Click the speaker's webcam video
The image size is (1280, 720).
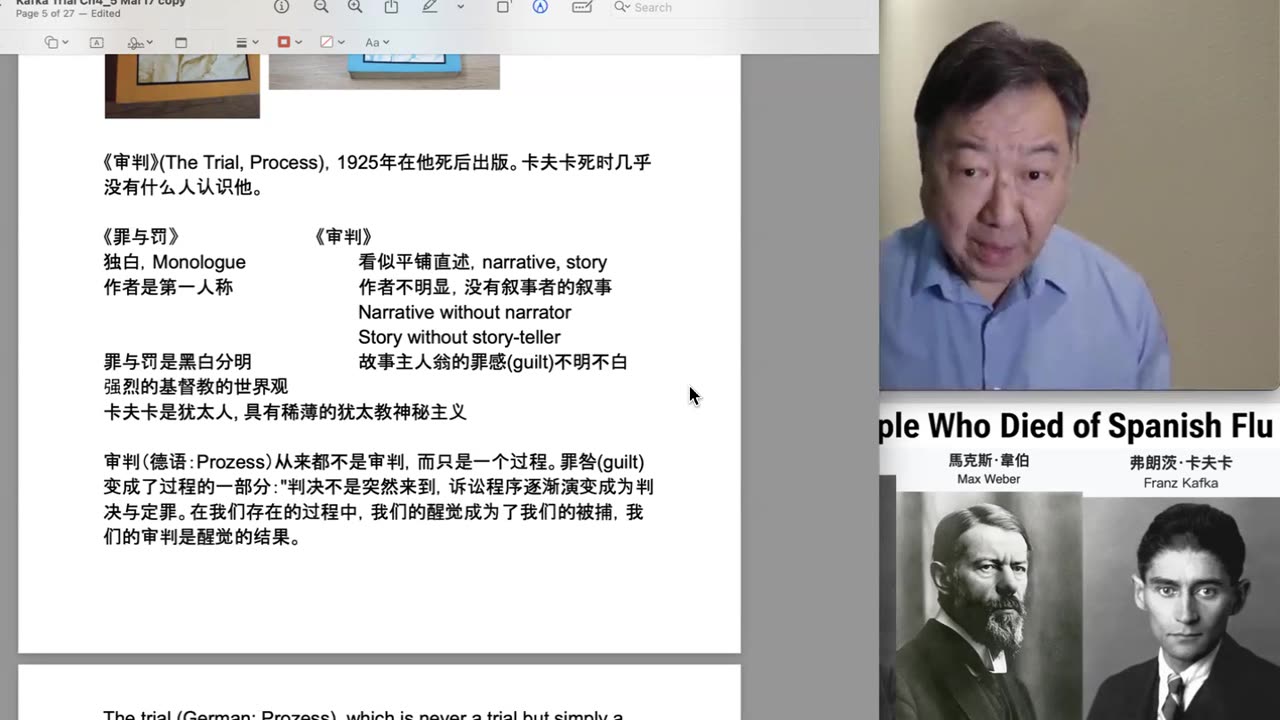1079,195
